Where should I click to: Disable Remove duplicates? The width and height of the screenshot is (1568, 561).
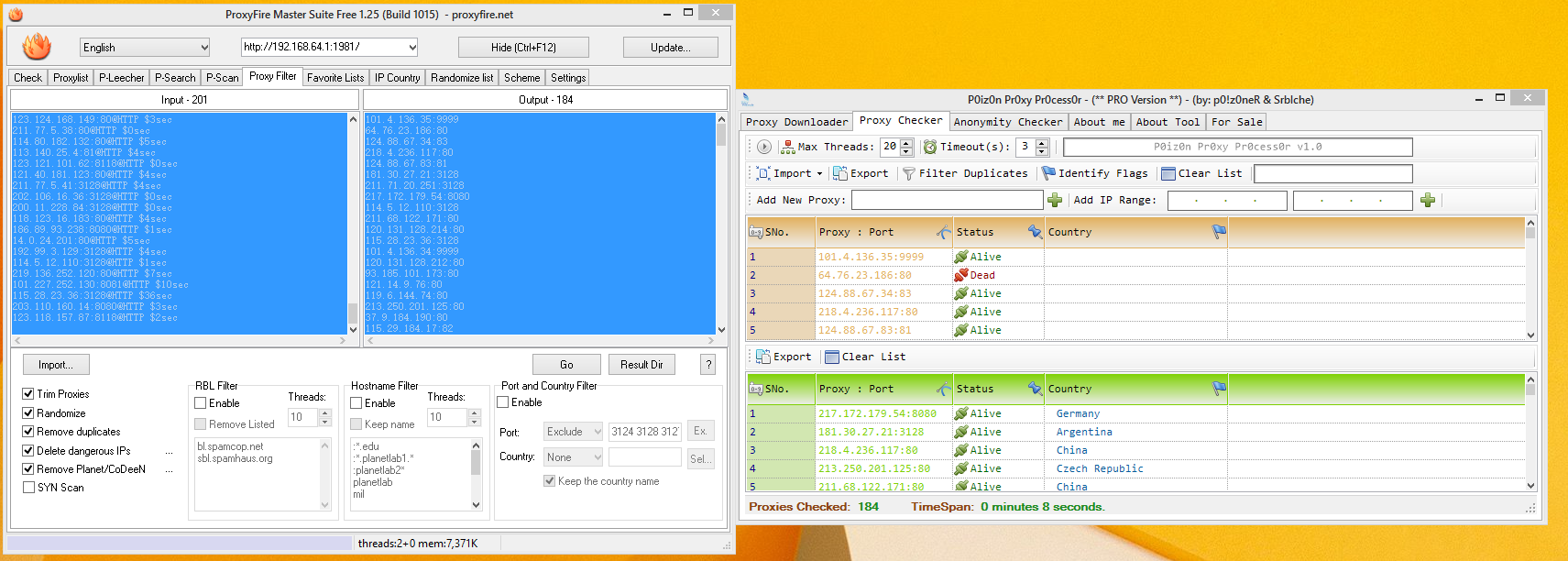[x=28, y=432]
